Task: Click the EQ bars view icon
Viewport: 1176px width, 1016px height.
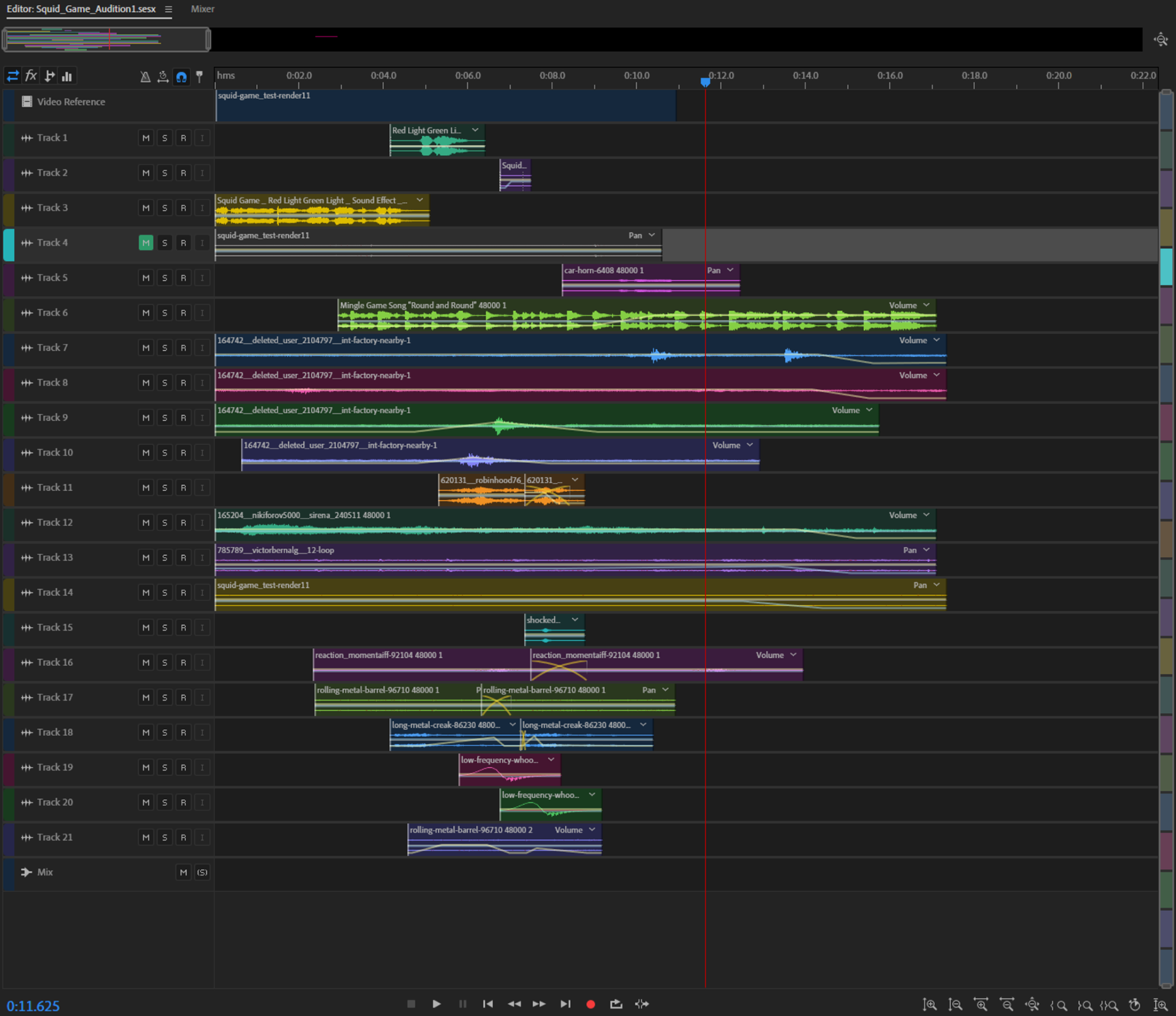Action: pos(67,77)
